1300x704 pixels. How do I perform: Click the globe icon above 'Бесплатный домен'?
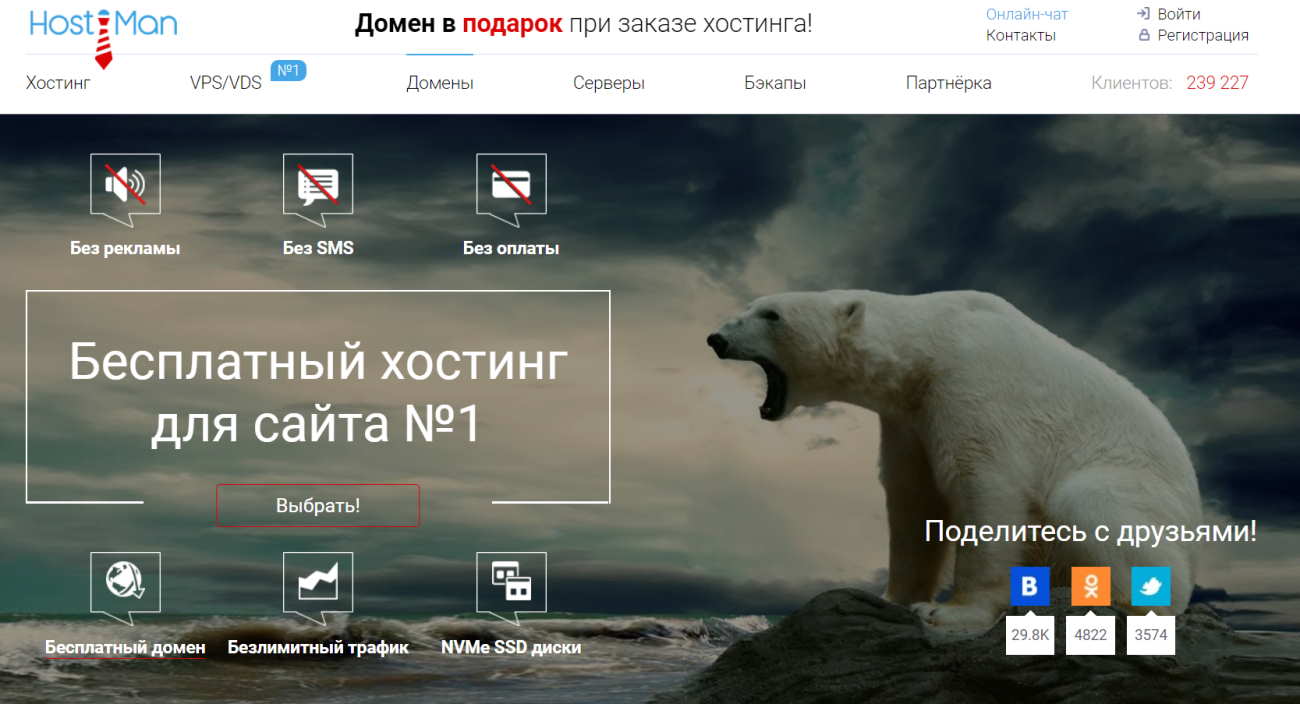pyautogui.click(x=125, y=582)
